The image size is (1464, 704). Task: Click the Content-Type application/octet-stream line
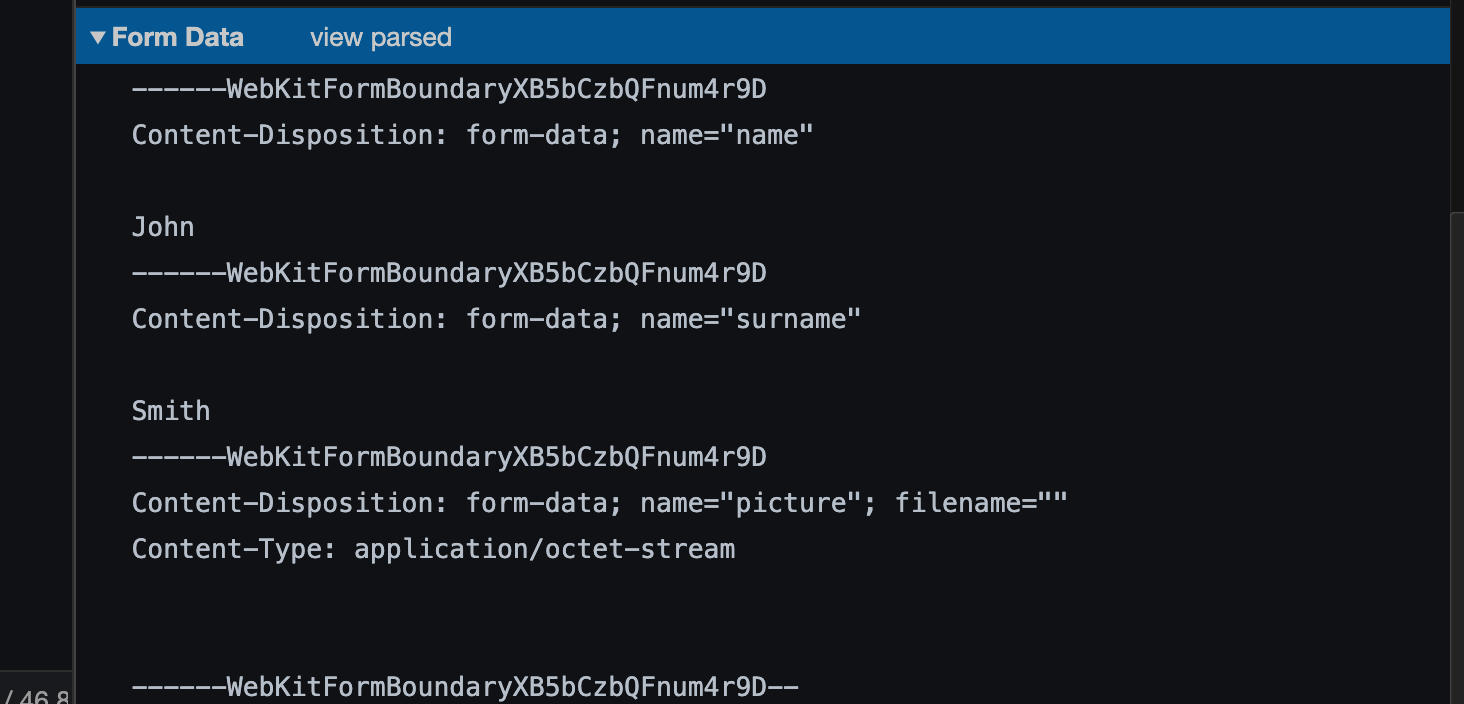pyautogui.click(x=433, y=549)
